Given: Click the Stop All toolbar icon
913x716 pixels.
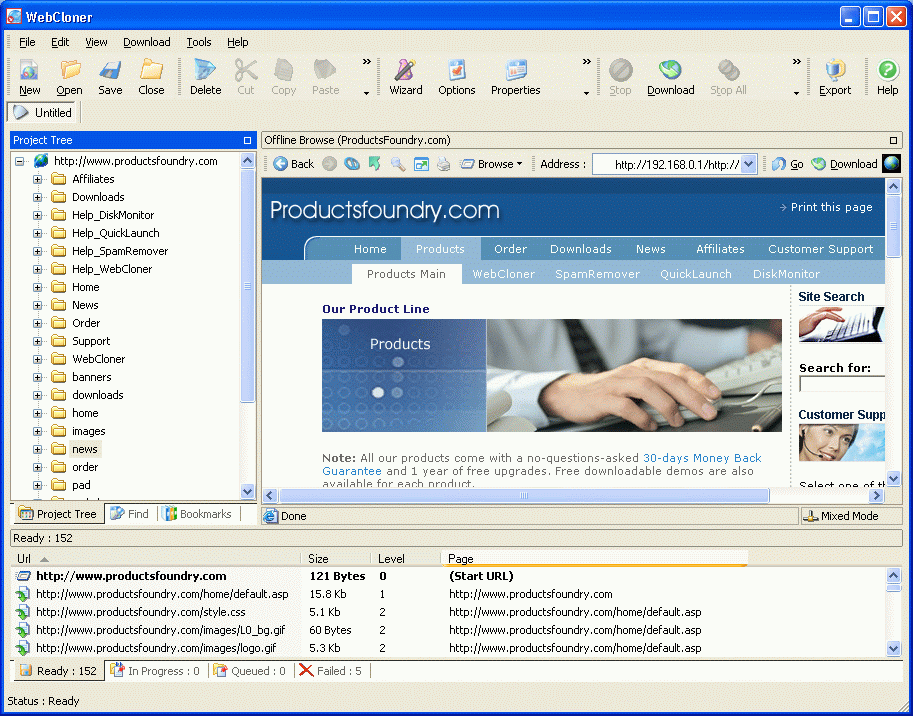Looking at the screenshot, I should tap(728, 77).
